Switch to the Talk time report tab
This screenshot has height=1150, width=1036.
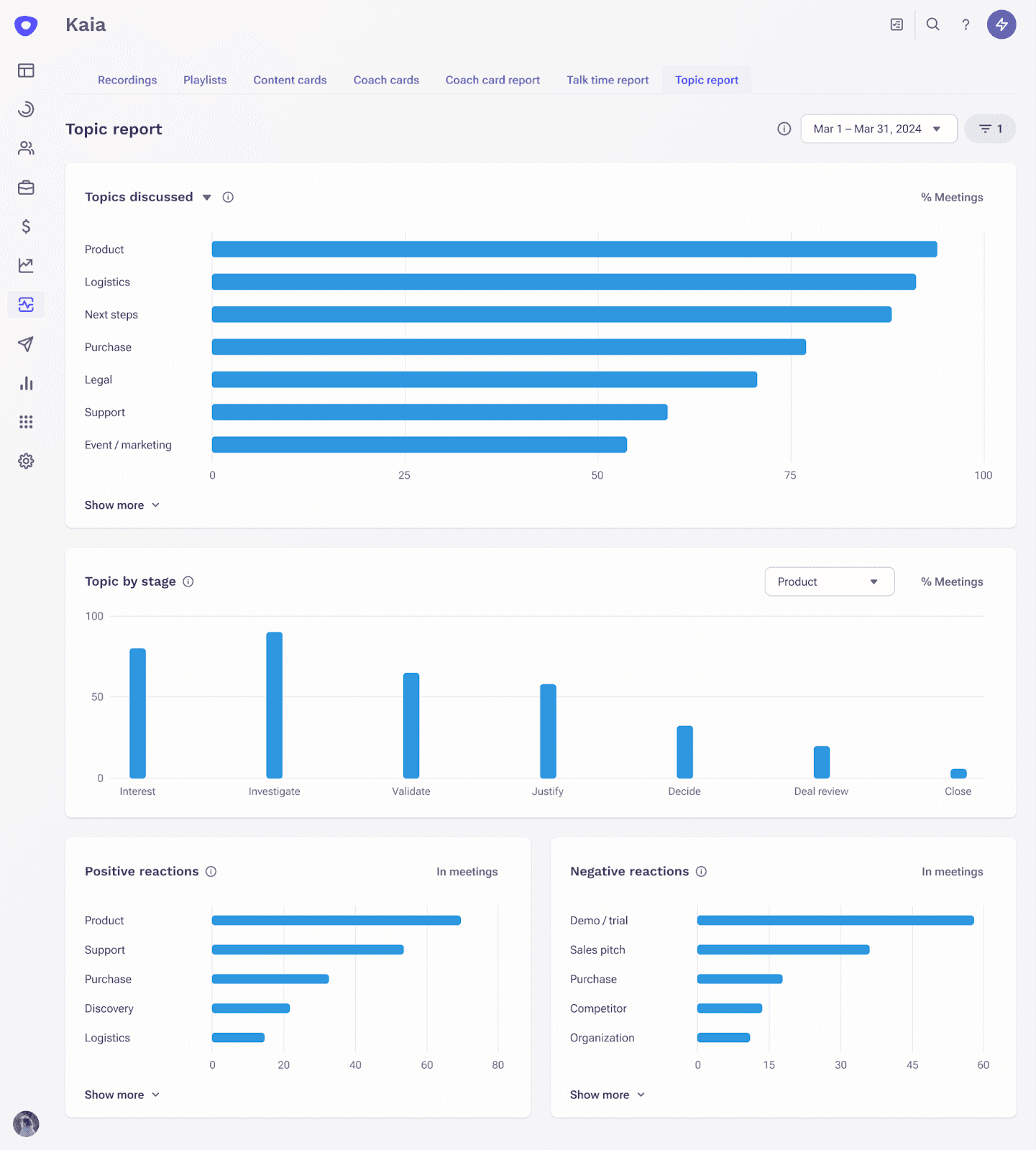(x=608, y=80)
